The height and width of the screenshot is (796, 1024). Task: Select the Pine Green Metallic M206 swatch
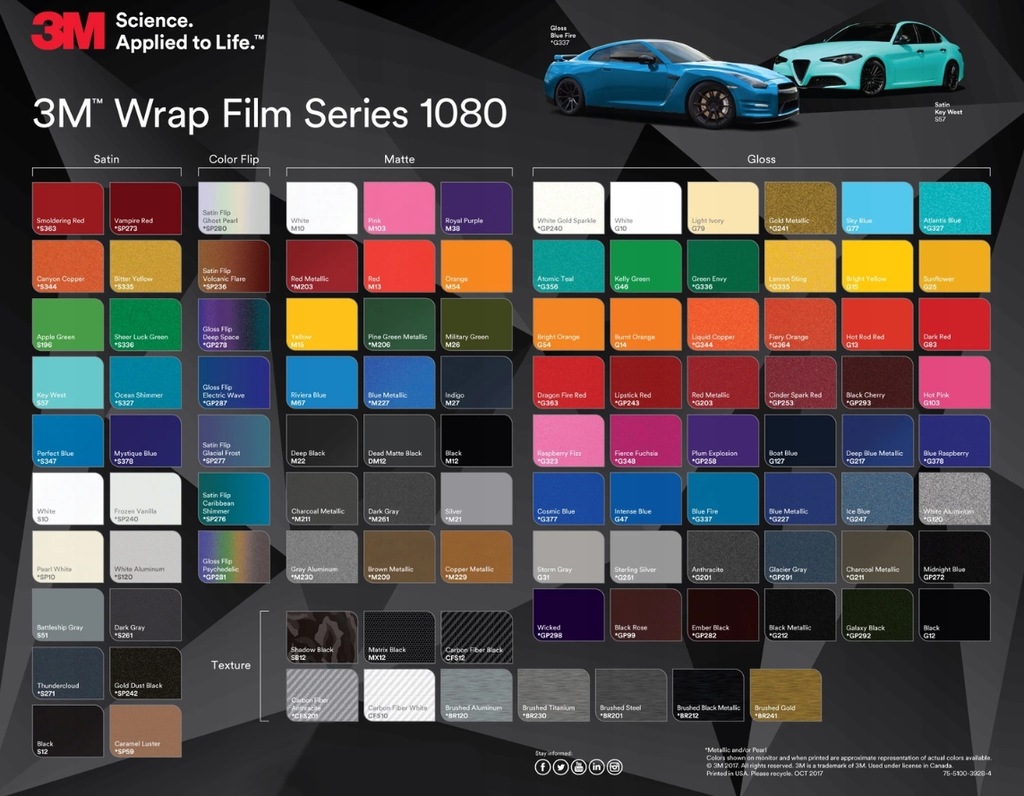coord(399,325)
